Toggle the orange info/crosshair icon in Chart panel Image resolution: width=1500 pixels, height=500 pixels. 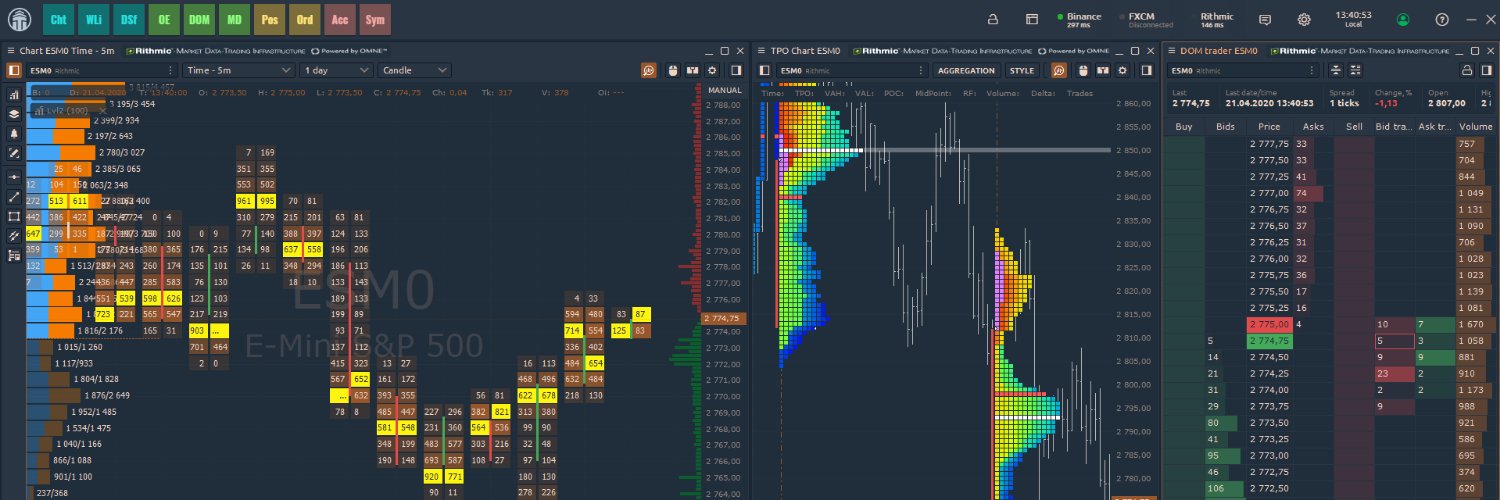tap(649, 70)
